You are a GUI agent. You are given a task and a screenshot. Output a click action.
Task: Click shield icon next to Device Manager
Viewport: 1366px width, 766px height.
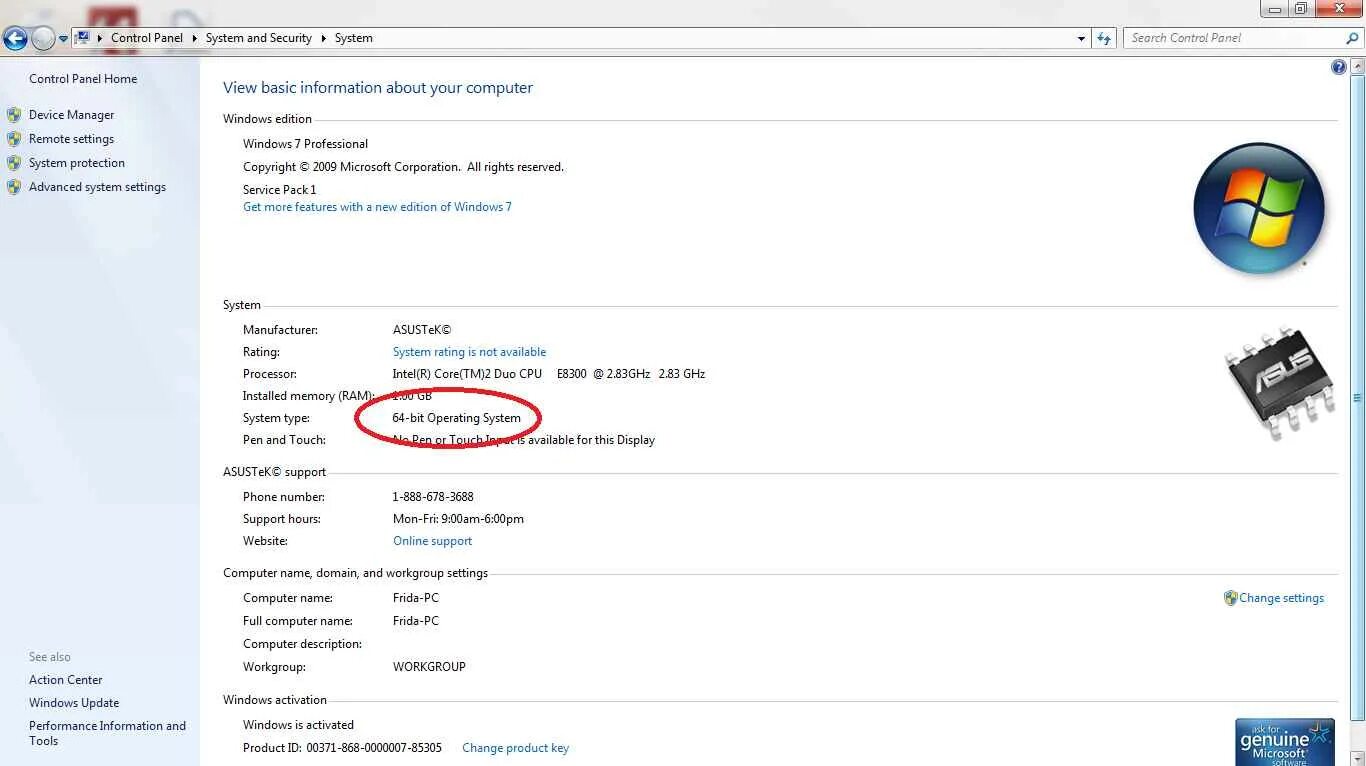pos(14,115)
